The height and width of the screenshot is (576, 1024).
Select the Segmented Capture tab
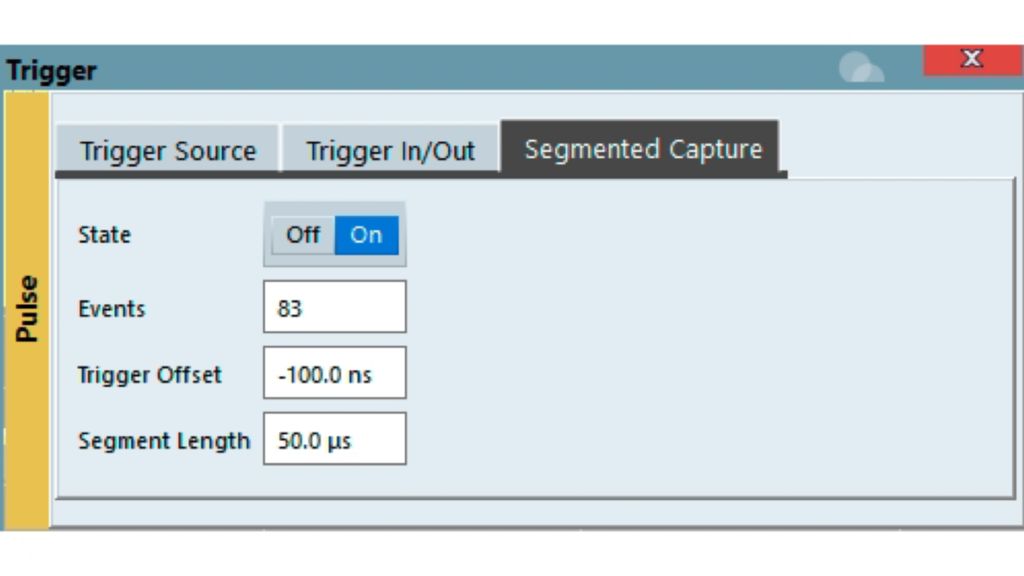click(642, 149)
